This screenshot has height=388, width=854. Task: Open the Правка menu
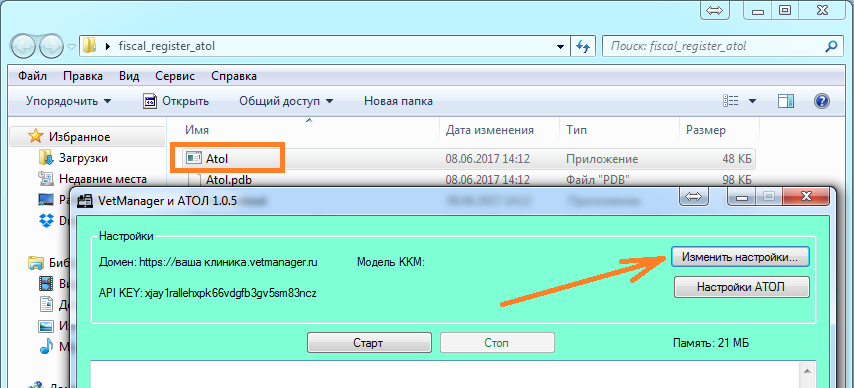[x=83, y=76]
